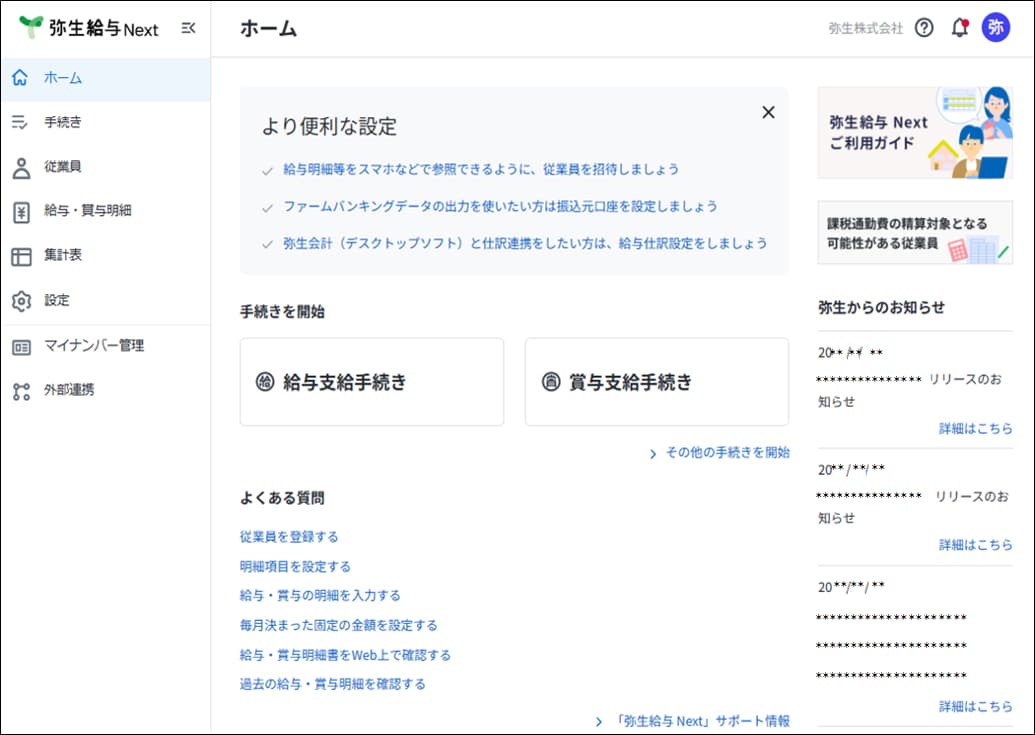
Task: Open 設定 gear in the sidebar
Action: pos(56,300)
